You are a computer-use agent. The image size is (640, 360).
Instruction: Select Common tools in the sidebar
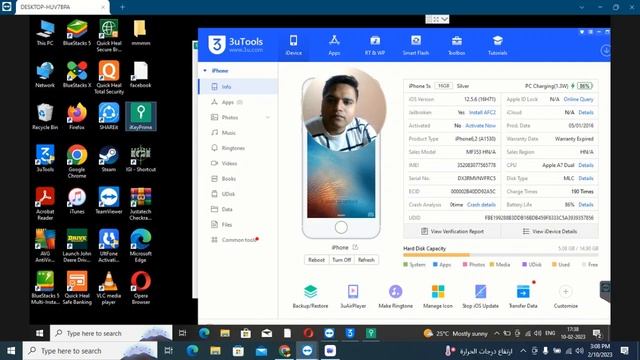coord(238,240)
